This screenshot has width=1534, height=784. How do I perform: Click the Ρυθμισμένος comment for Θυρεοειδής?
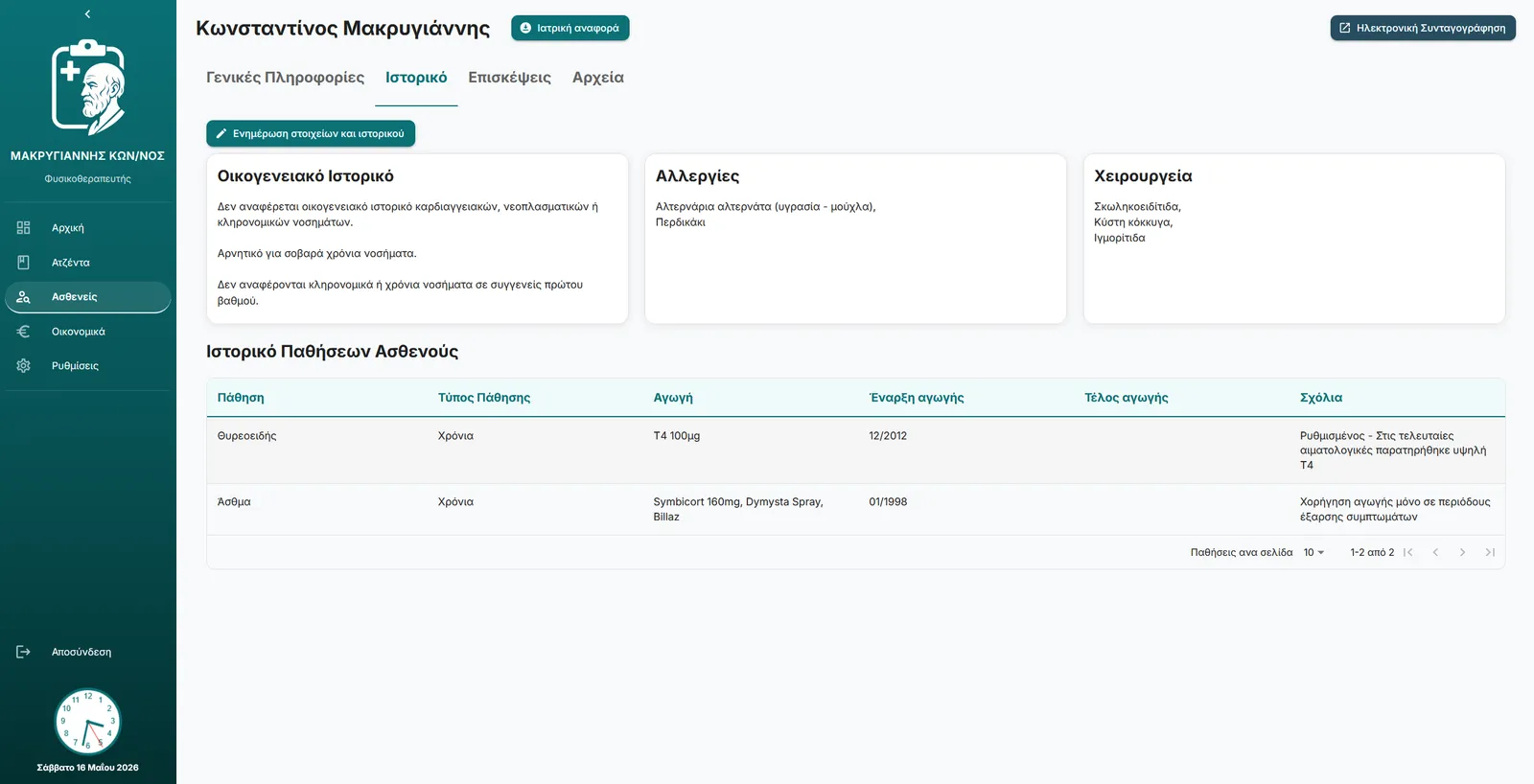click(x=1393, y=450)
